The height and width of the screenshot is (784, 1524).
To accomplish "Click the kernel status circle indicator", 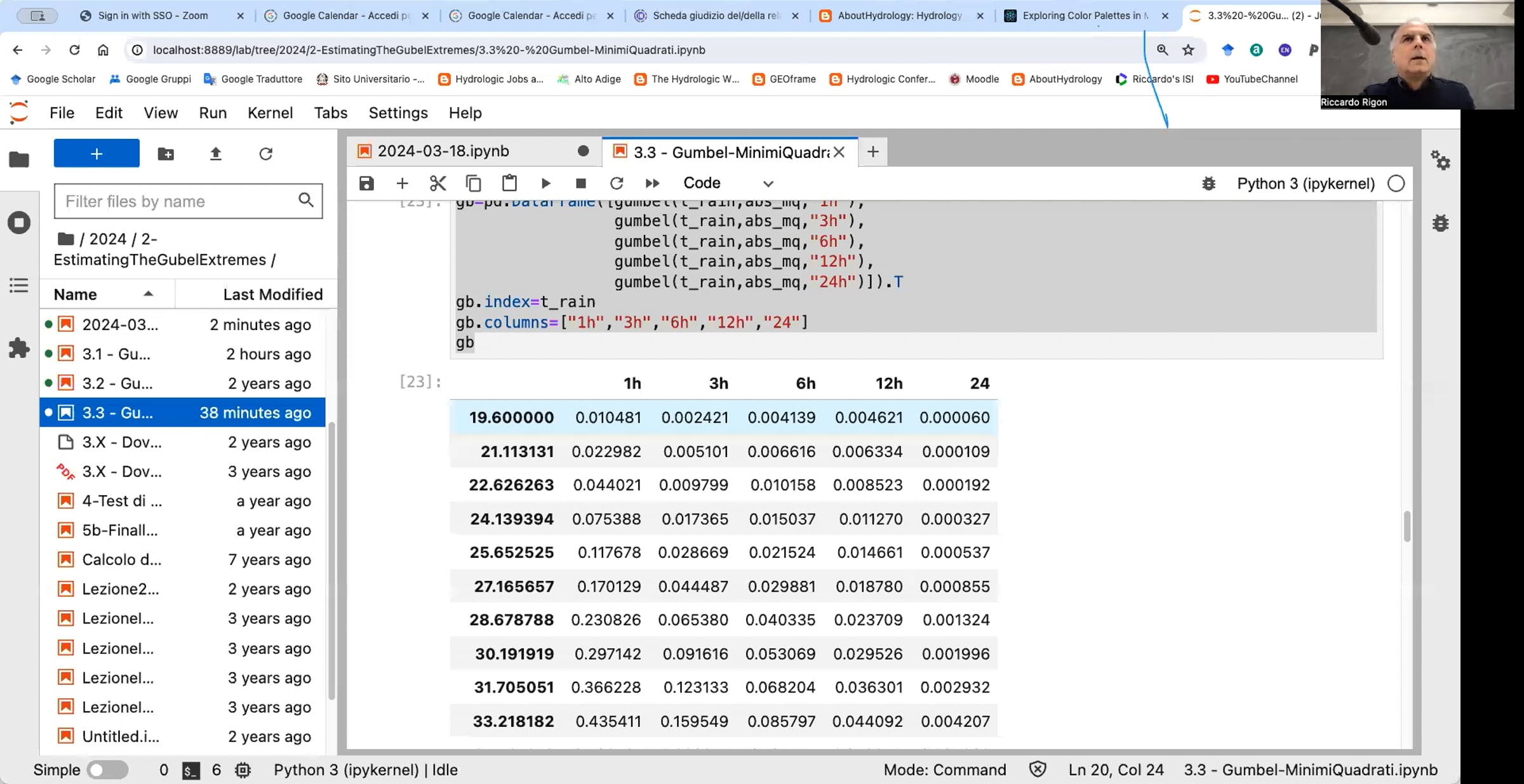I will pyautogui.click(x=1396, y=183).
